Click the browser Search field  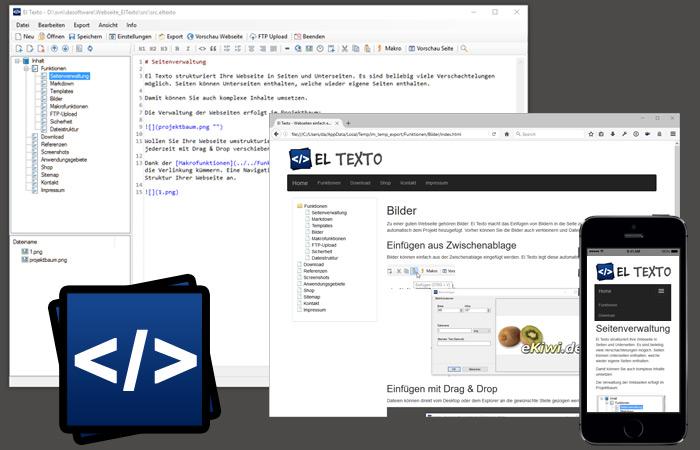549,134
